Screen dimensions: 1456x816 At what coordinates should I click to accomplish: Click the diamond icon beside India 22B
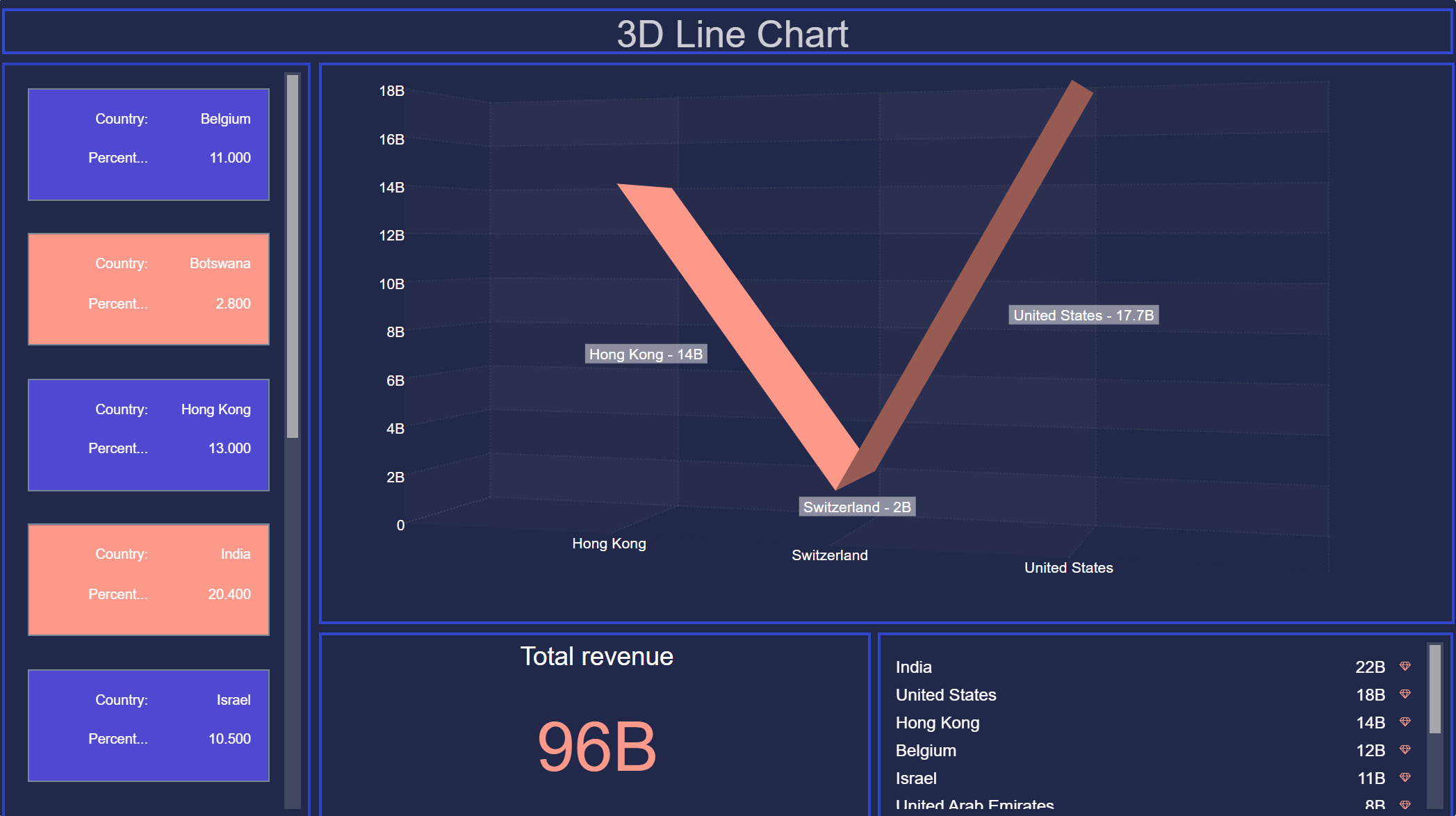point(1405,667)
